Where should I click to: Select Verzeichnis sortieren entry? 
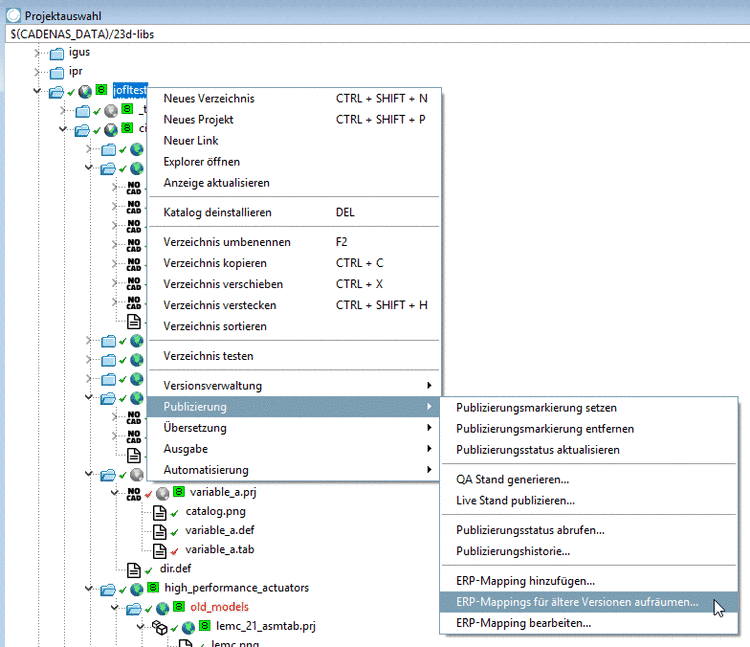[x=294, y=326]
